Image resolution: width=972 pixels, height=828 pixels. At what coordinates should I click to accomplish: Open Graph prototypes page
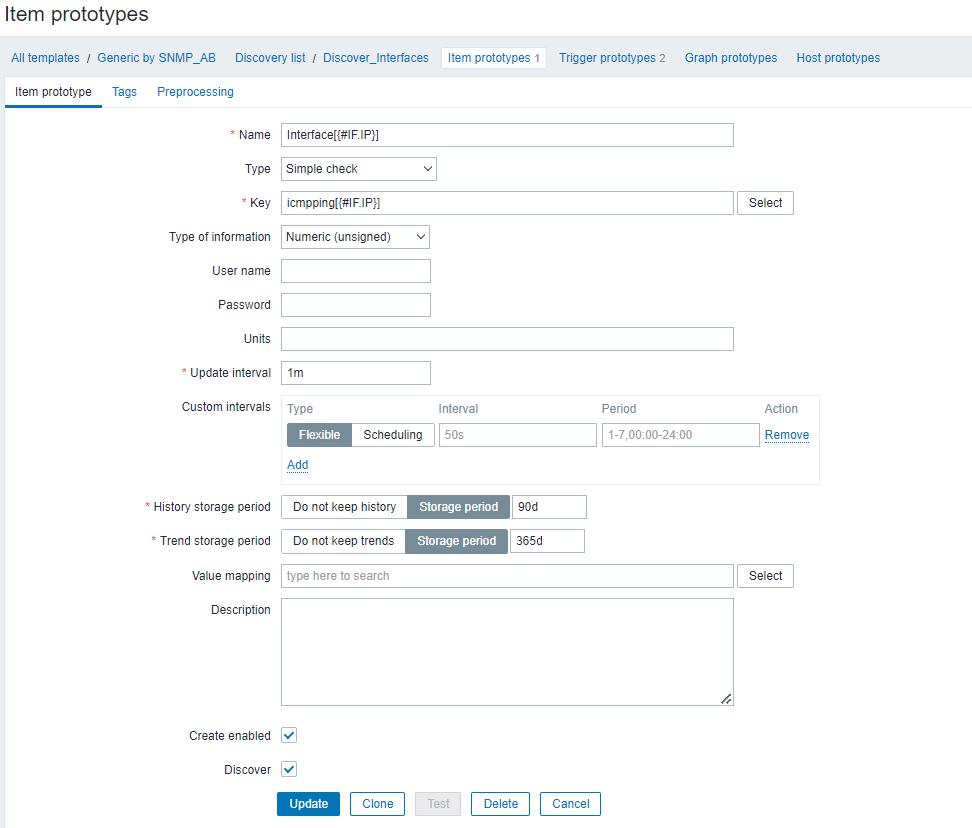point(731,58)
